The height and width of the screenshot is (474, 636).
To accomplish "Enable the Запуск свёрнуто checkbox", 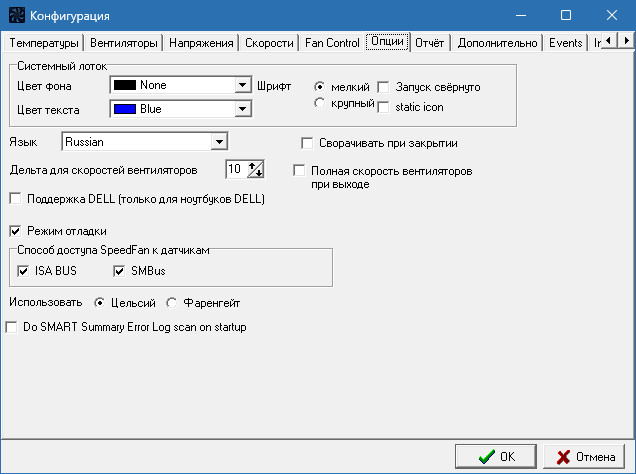I will tap(383, 87).
